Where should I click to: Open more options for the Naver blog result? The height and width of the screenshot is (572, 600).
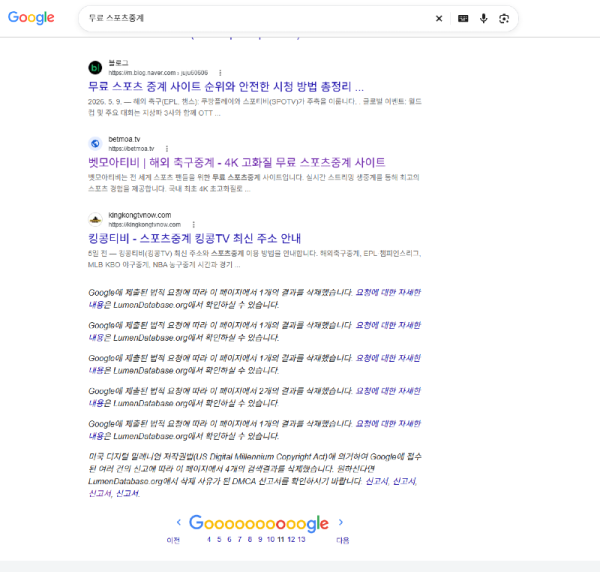(x=220, y=73)
